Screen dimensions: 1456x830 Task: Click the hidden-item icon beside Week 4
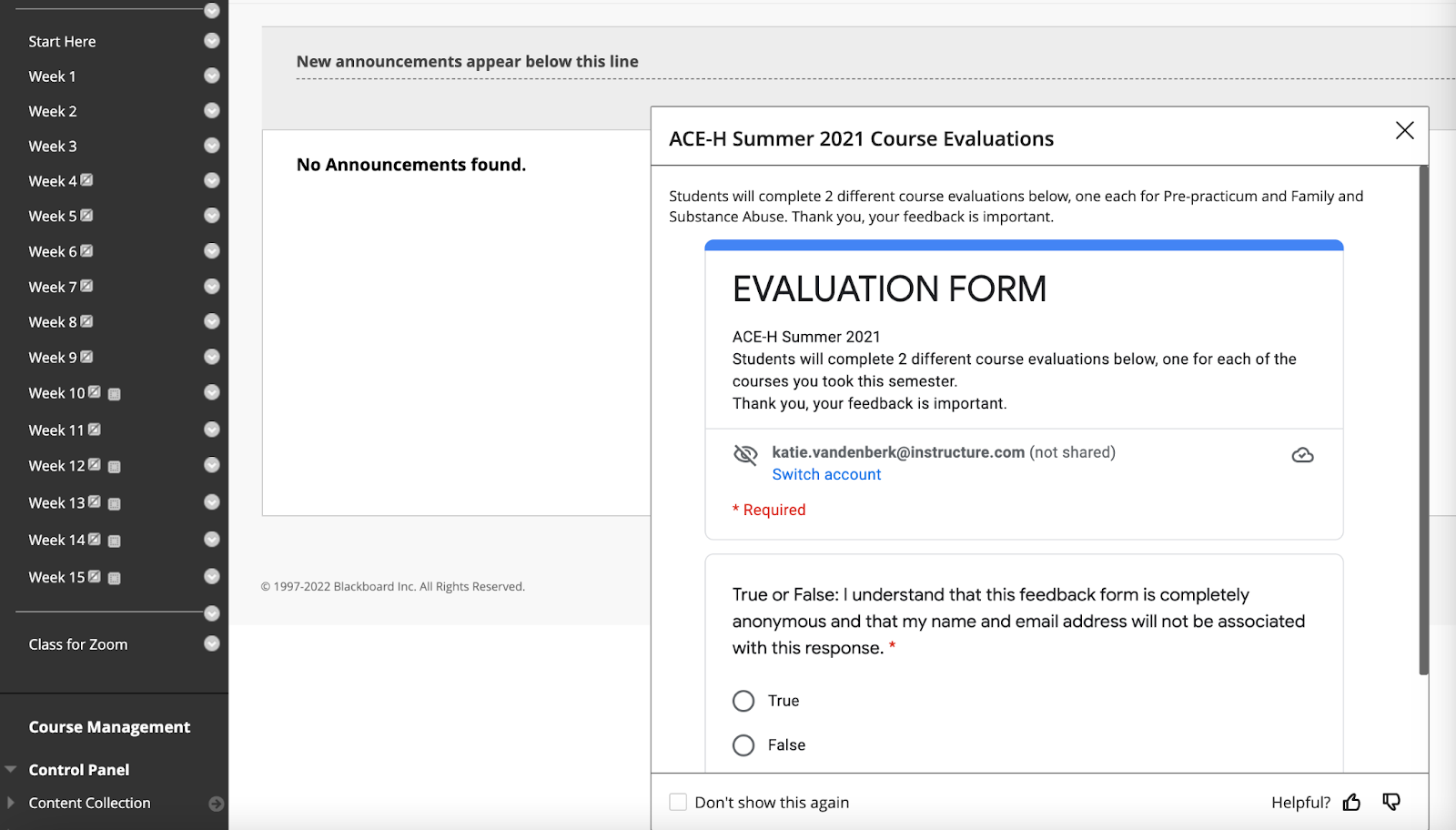87,180
